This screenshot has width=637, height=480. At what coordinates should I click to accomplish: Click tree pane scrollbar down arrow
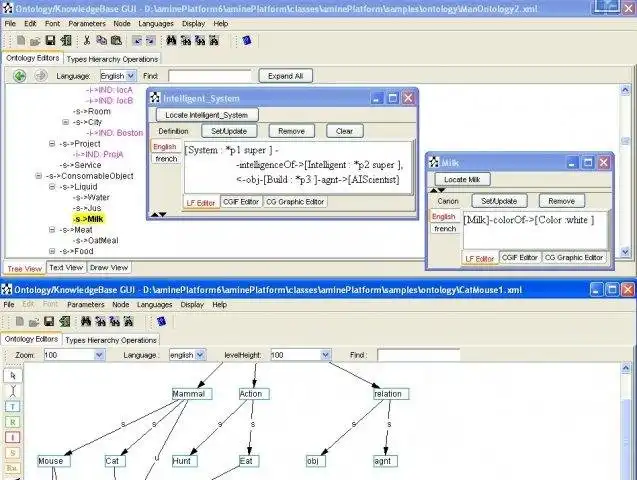625,252
